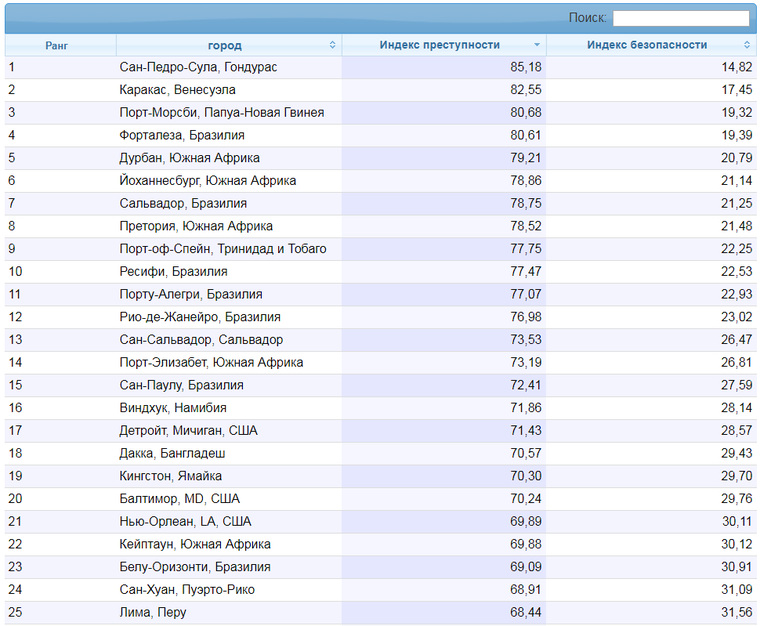Select the Дурбан, Южная Африка cell
Viewport: 760px width, 626px height.
[229, 158]
